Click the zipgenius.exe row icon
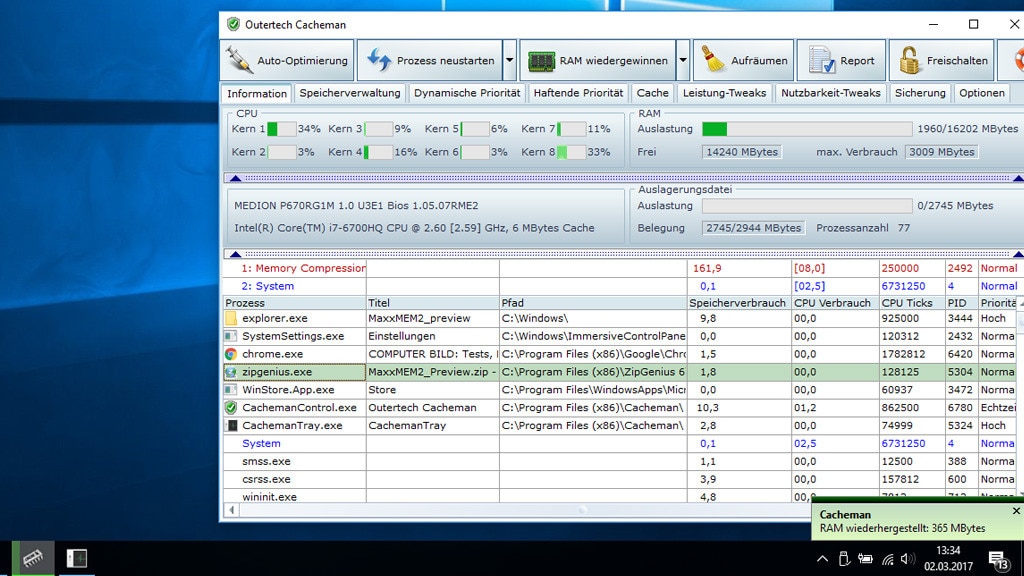The height and width of the screenshot is (576, 1024). [231, 372]
